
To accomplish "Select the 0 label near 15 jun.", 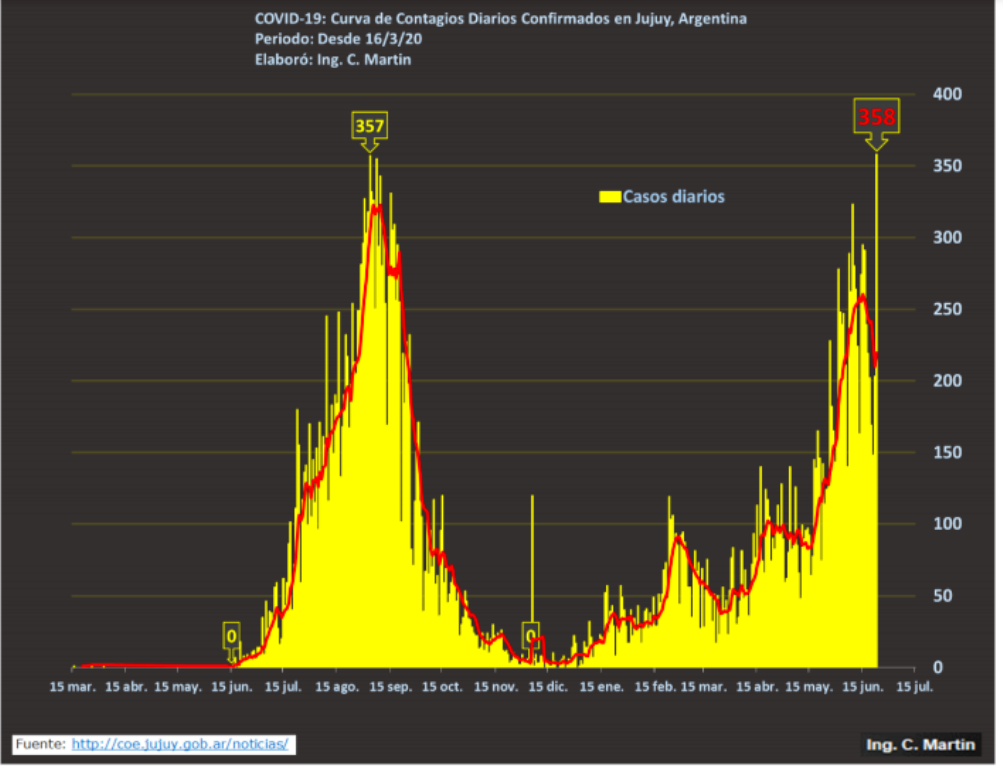I will (232, 635).
